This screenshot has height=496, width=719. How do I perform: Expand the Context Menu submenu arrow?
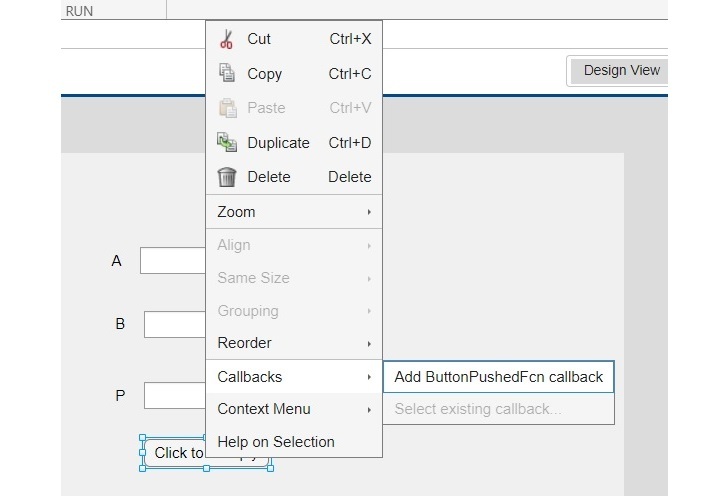[x=369, y=409]
